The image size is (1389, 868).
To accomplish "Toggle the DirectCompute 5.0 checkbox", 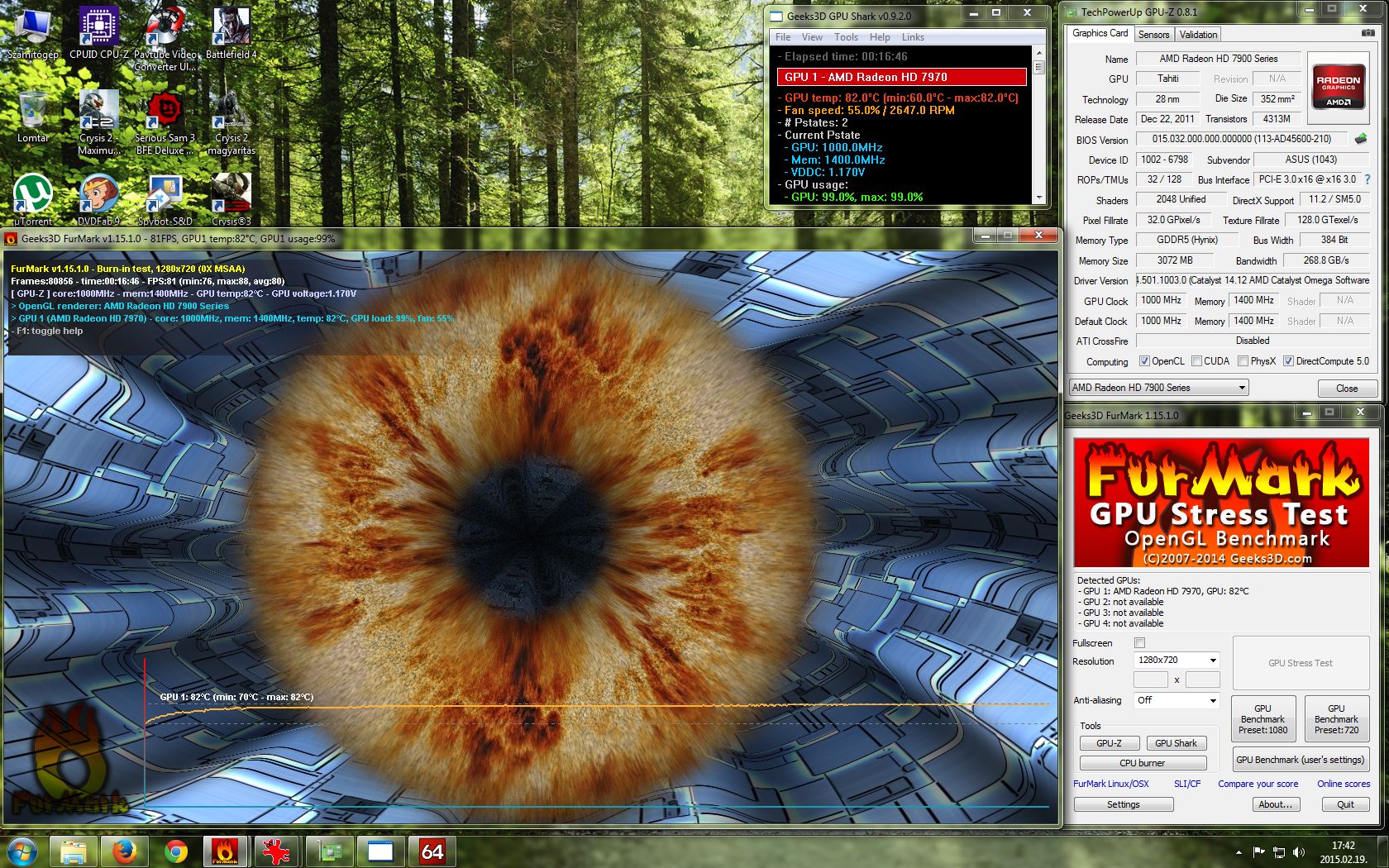I will (1288, 361).
